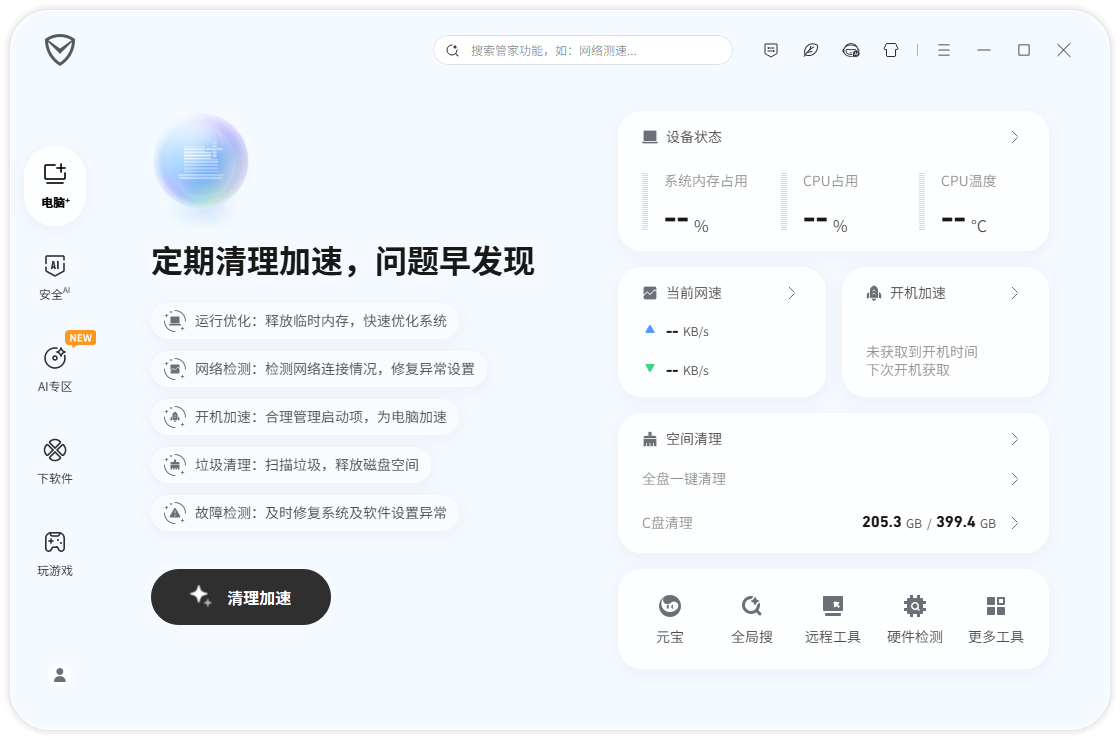Open the feedback message icon in title bar

(771, 50)
